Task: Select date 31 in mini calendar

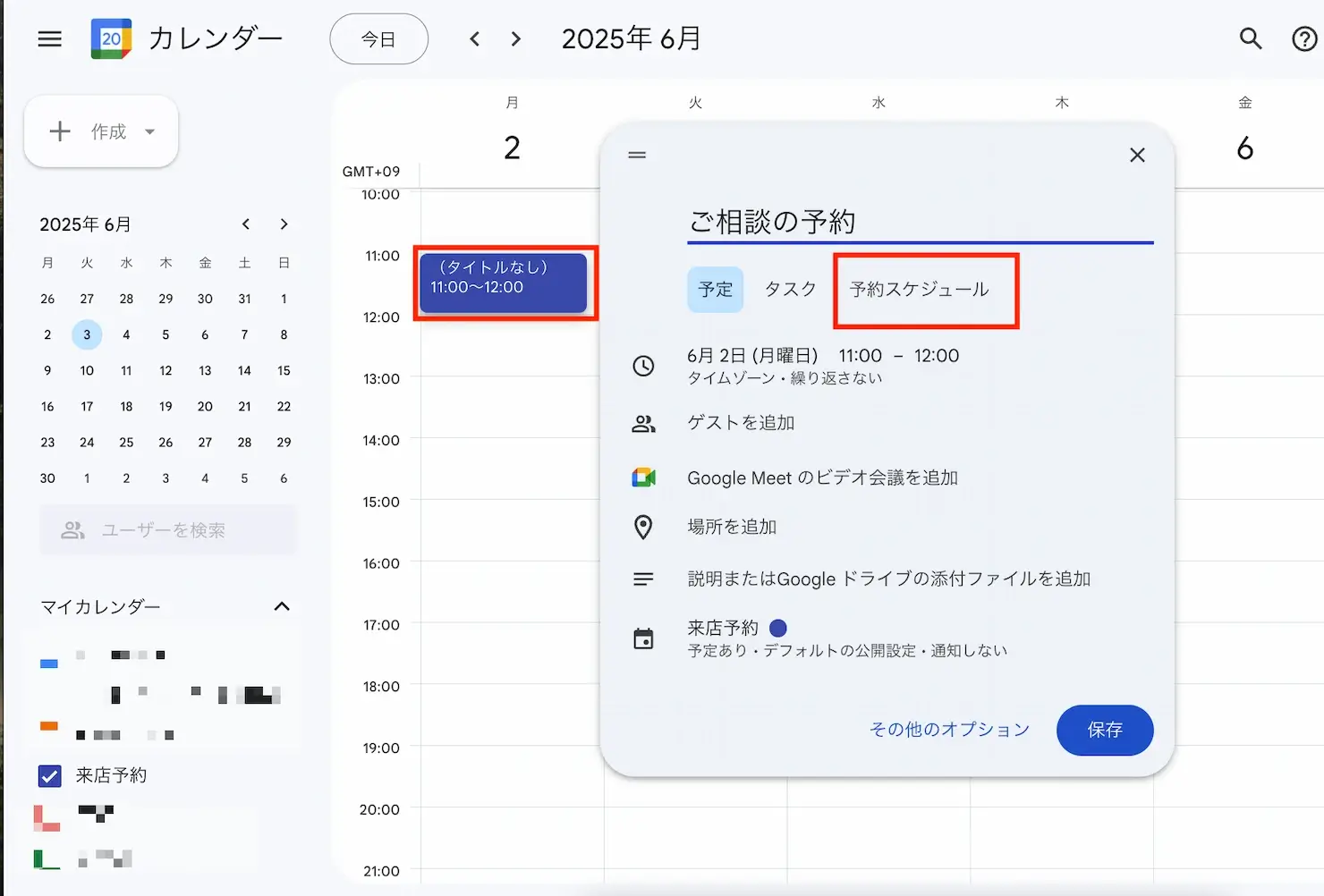Action: coord(244,299)
